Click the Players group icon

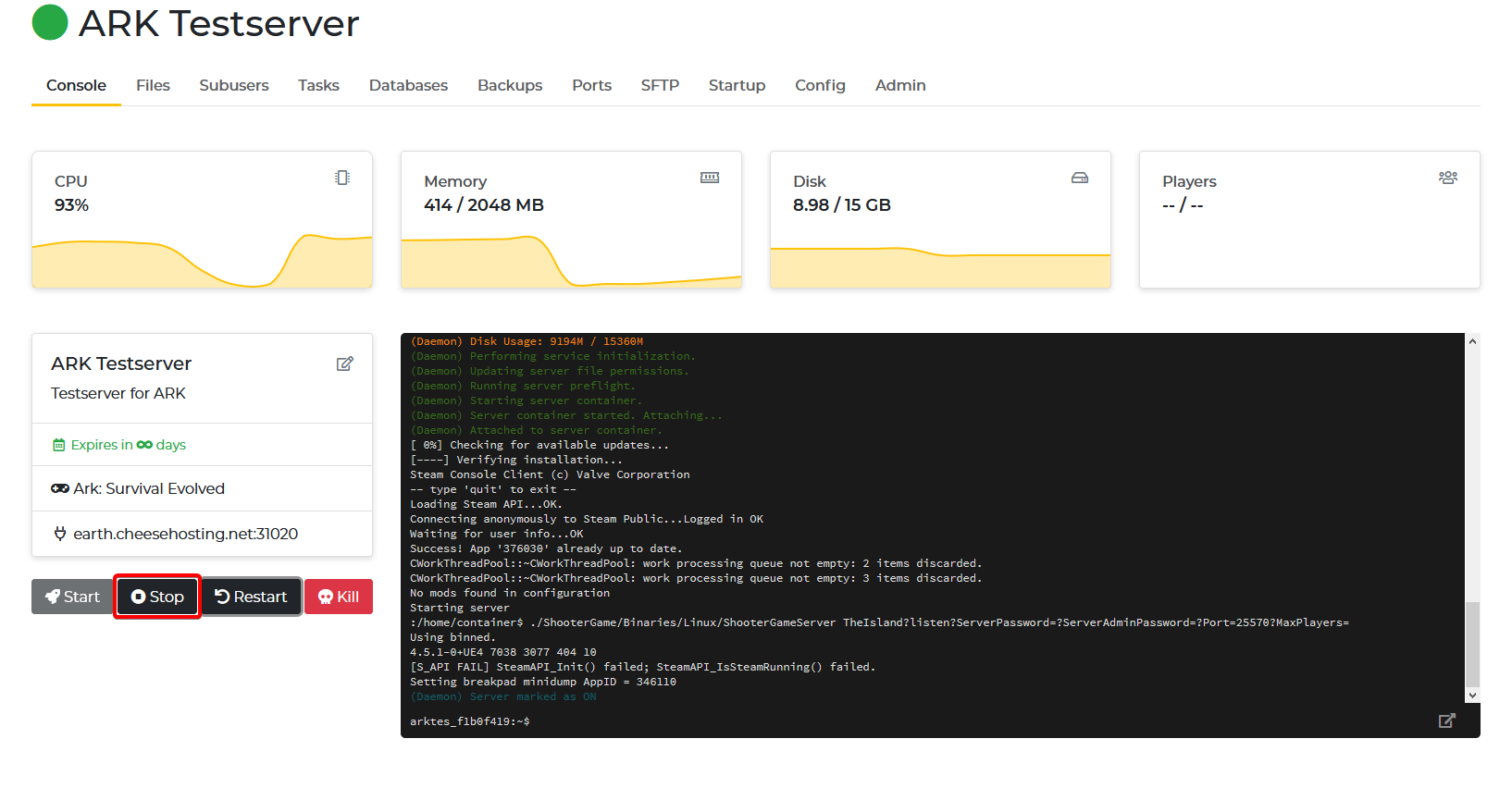pyautogui.click(x=1447, y=178)
